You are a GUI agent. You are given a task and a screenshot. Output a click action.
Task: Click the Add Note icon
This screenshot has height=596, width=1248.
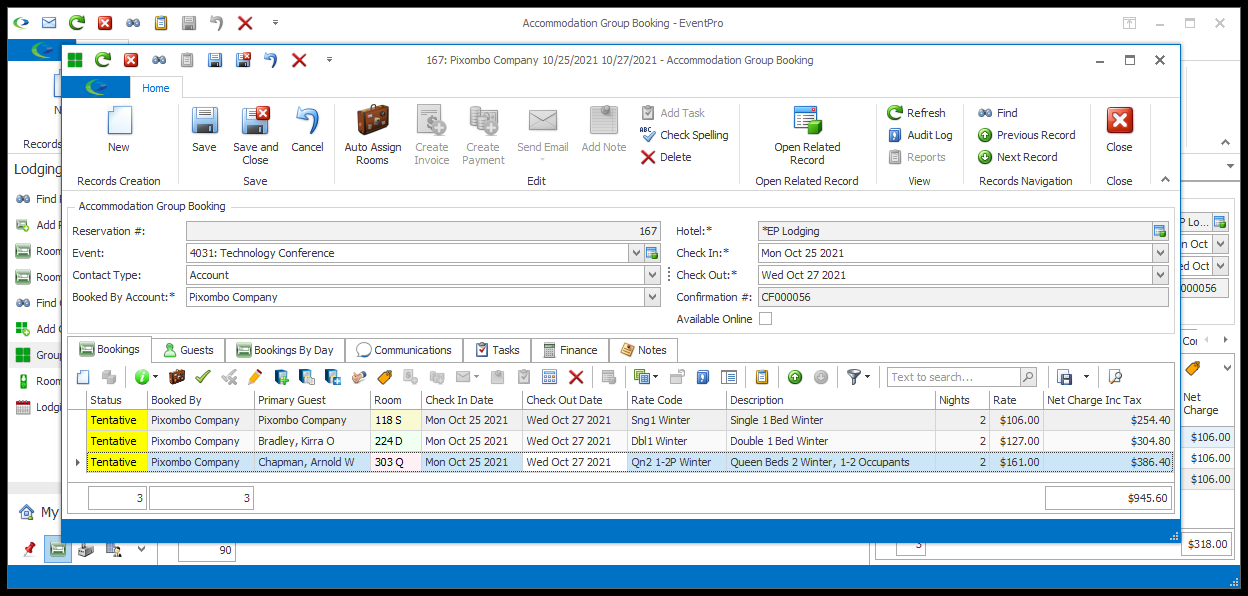pyautogui.click(x=604, y=121)
